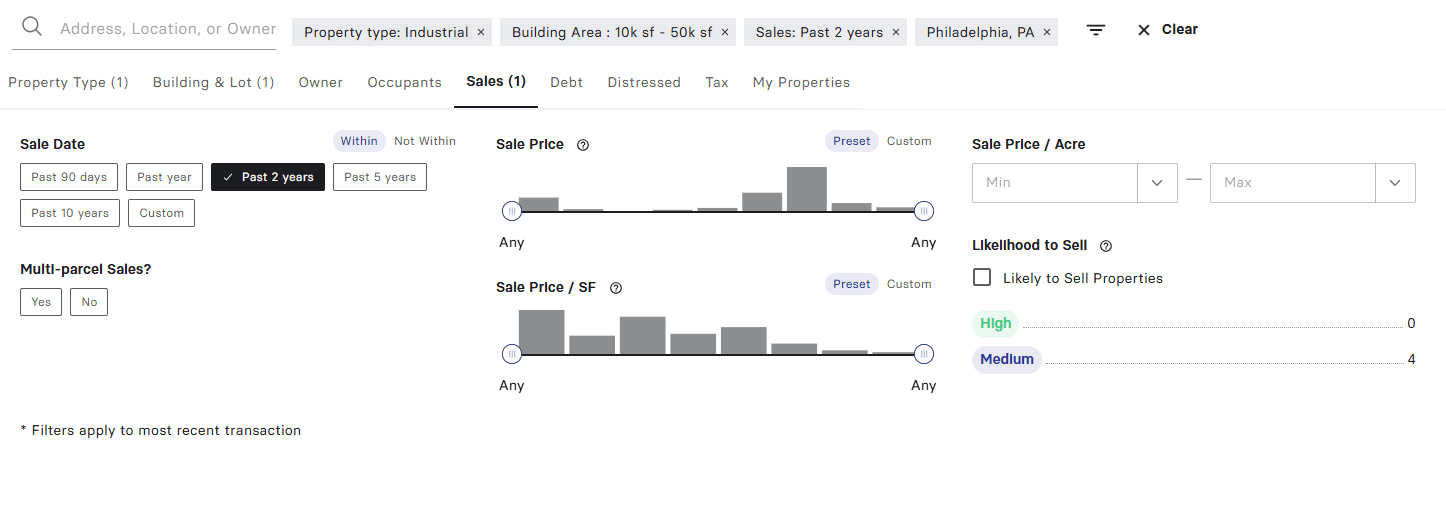Image resolution: width=1446 pixels, height=517 pixels.
Task: Focus the Address, Location, or Owner search field
Action: pos(167,29)
